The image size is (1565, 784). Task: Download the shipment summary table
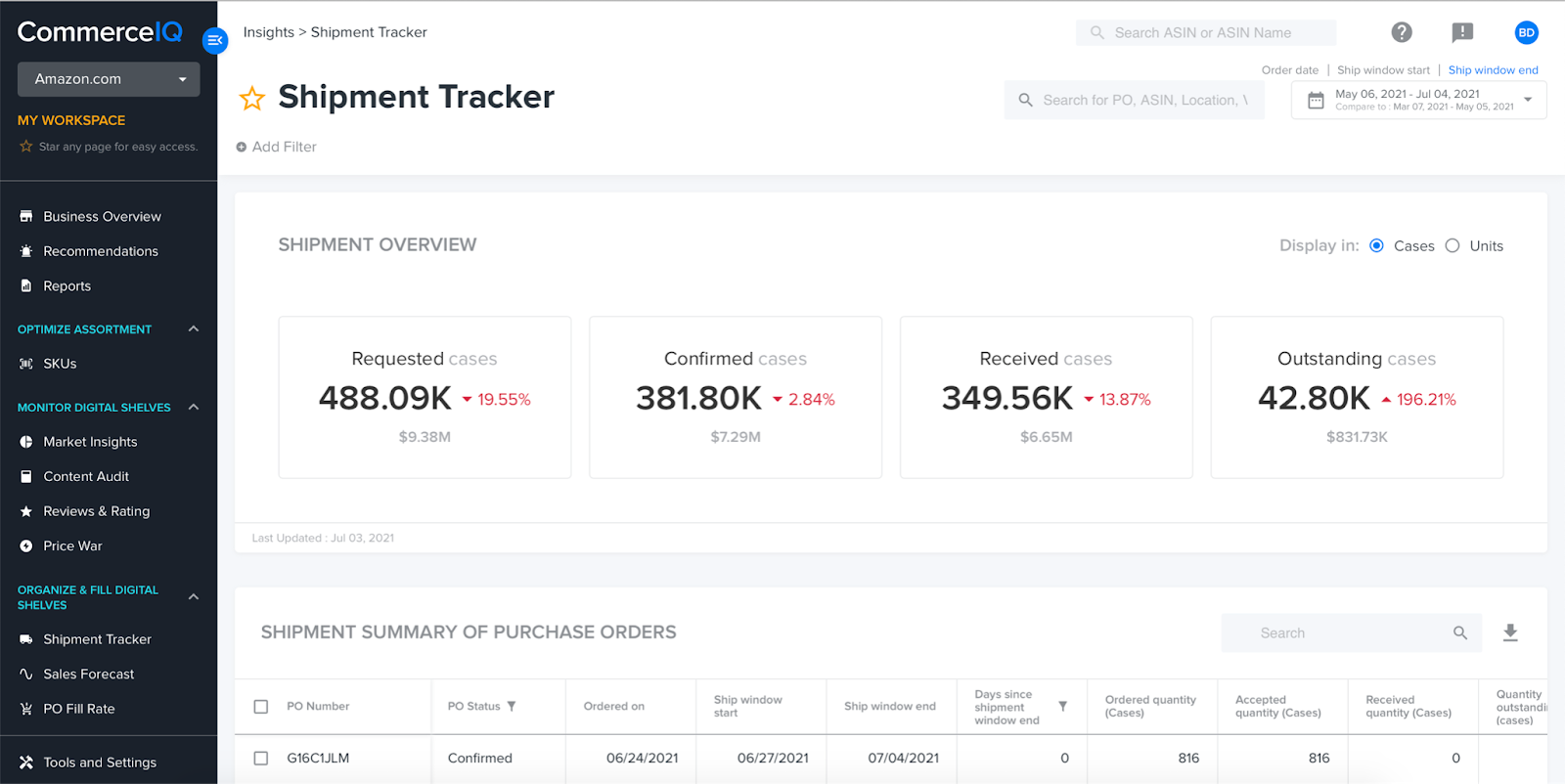pos(1510,632)
